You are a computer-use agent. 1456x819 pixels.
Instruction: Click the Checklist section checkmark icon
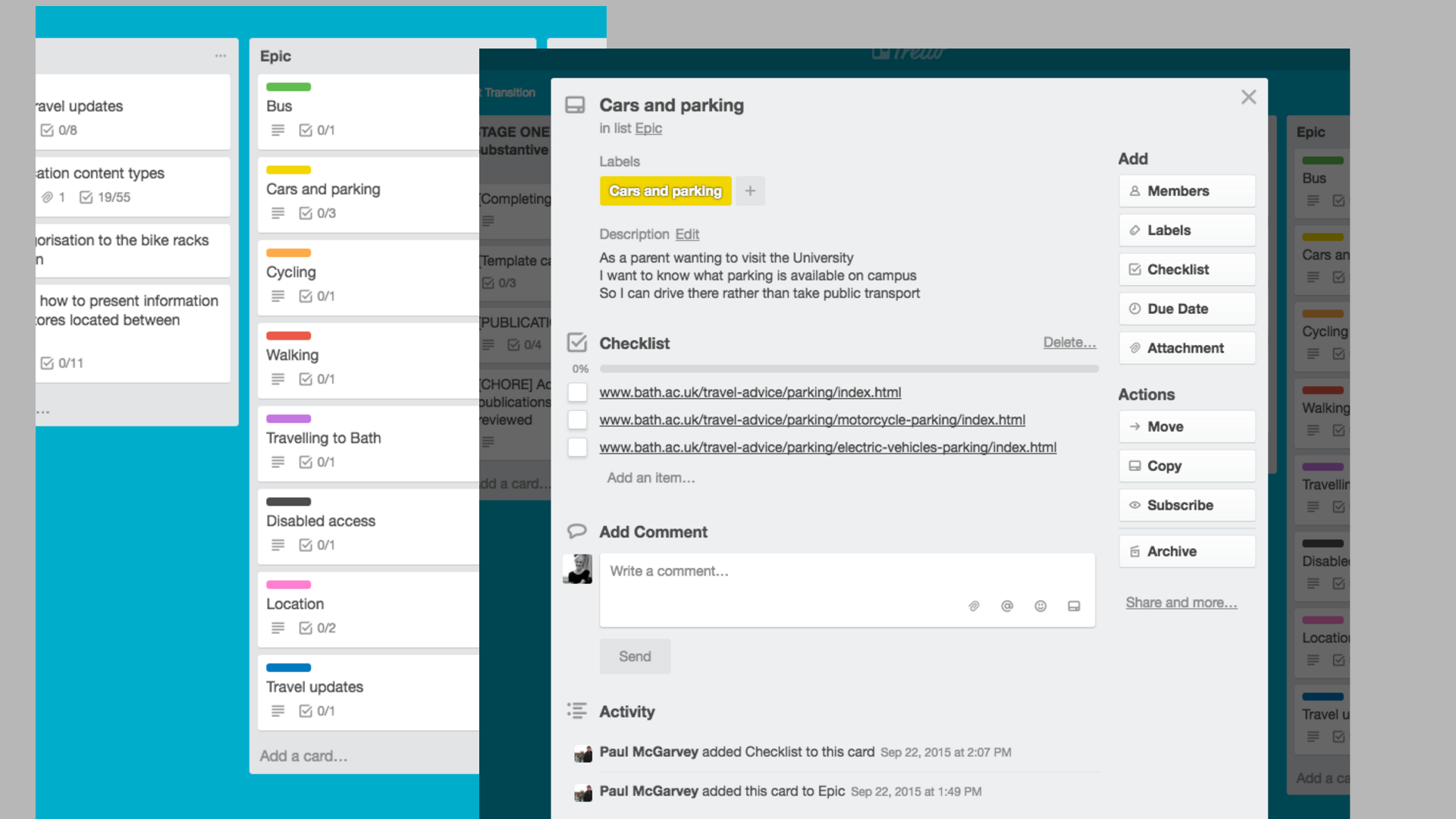[577, 343]
